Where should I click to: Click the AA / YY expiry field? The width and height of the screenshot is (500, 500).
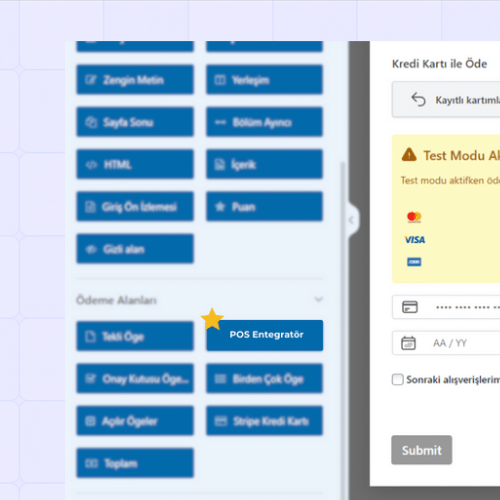tap(446, 343)
